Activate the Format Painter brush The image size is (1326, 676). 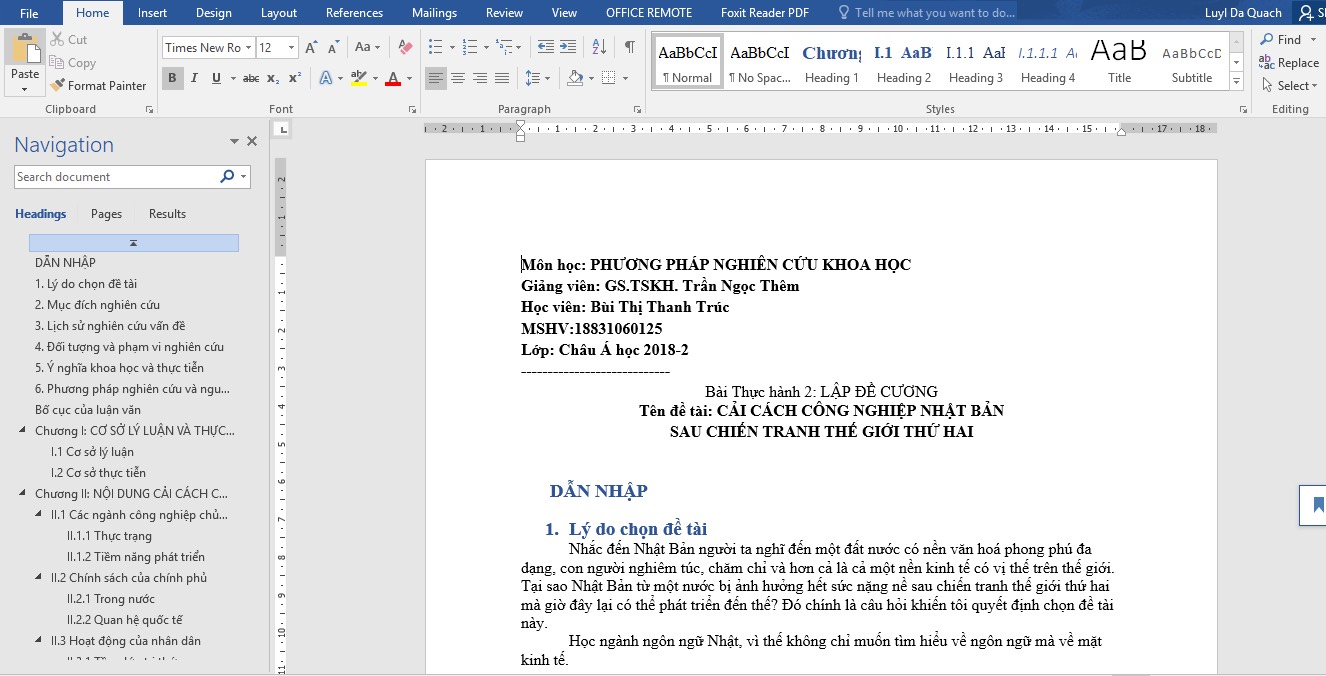98,85
